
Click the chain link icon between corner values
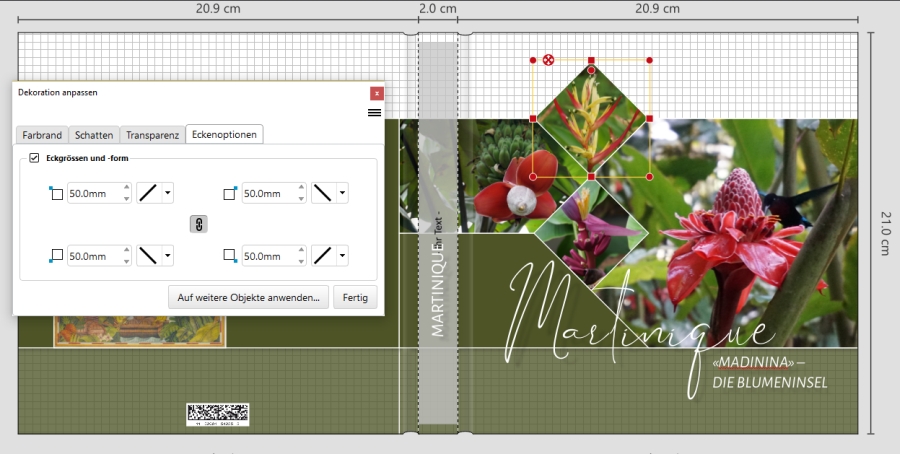[198, 225]
